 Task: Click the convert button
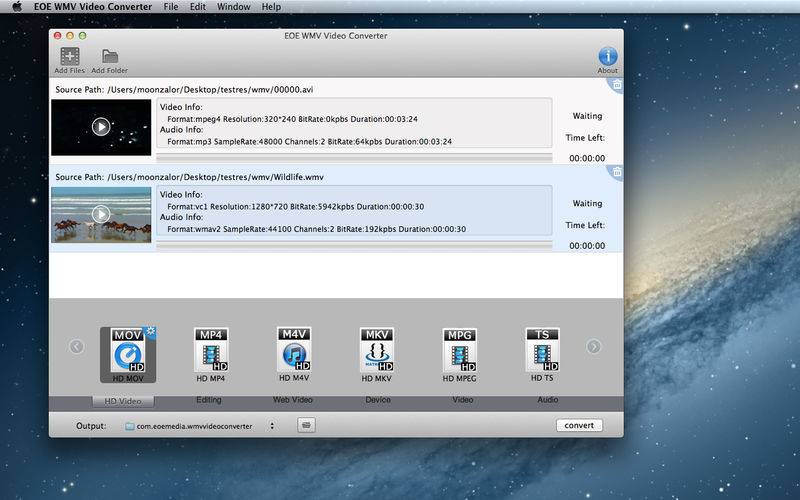pos(579,425)
